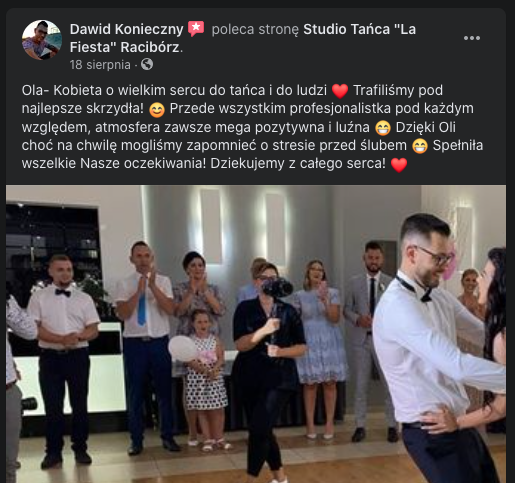Click the pink recommendation star badge

(196, 29)
